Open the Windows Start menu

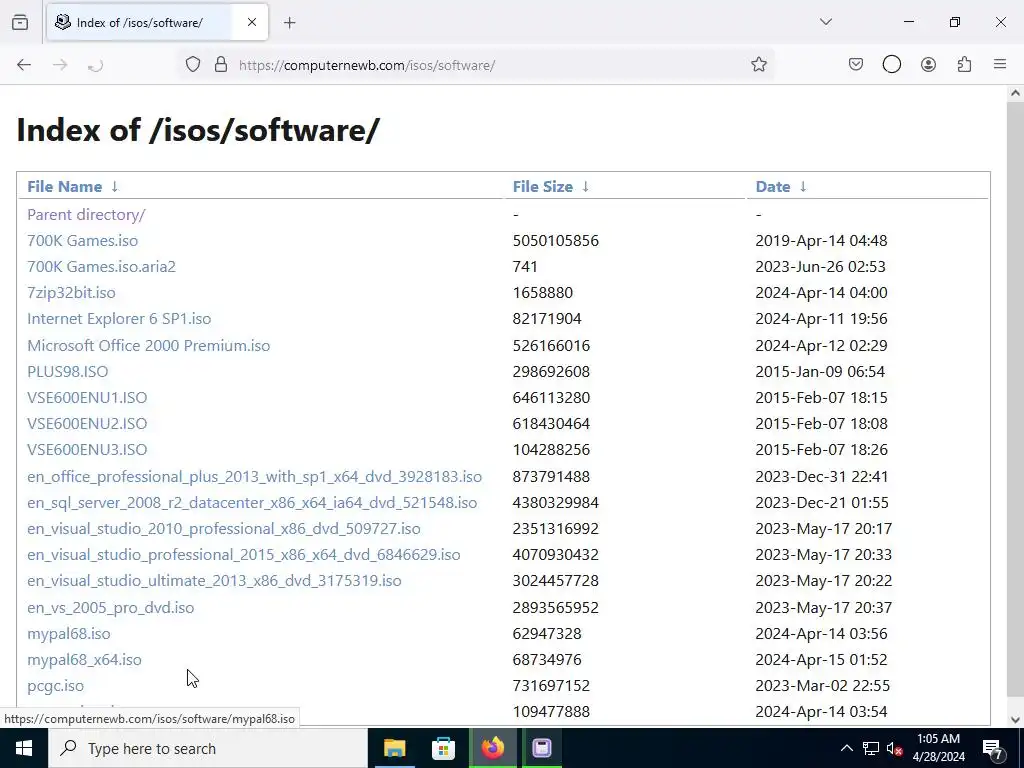(x=24, y=748)
